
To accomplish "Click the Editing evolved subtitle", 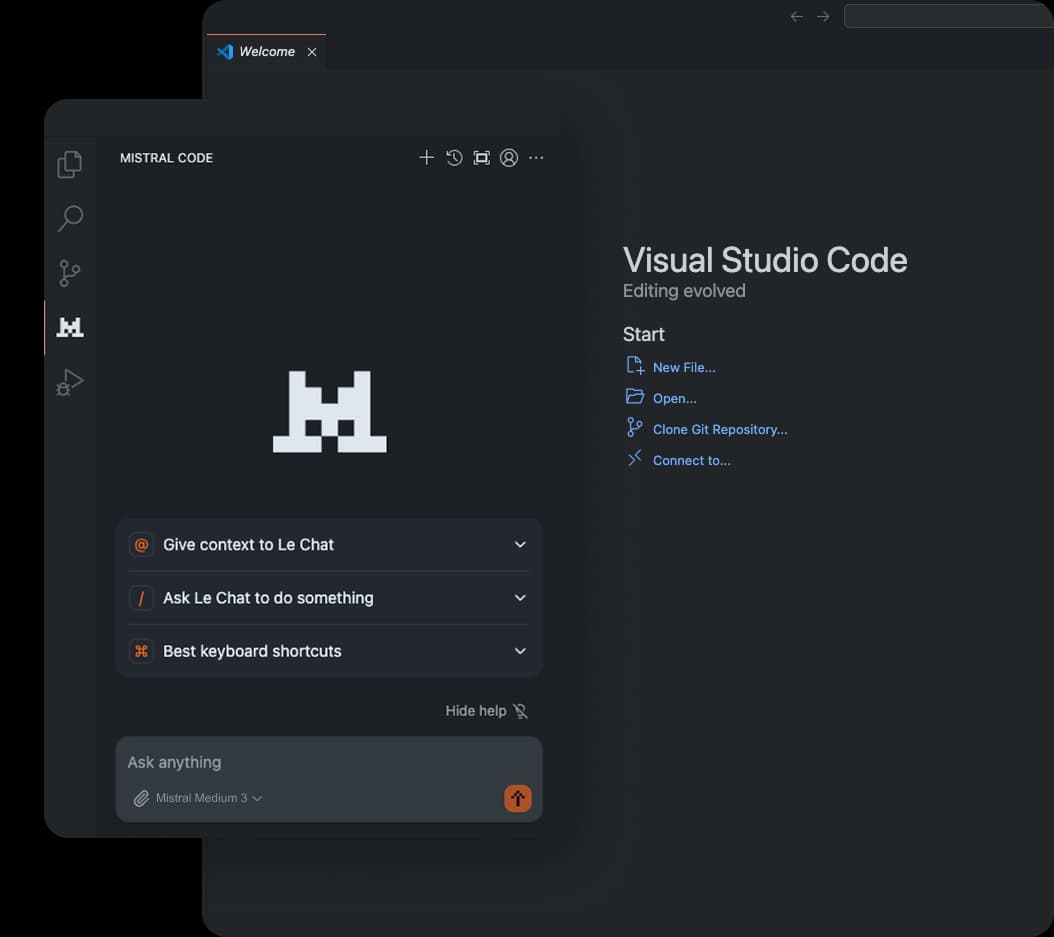I will click(x=684, y=291).
